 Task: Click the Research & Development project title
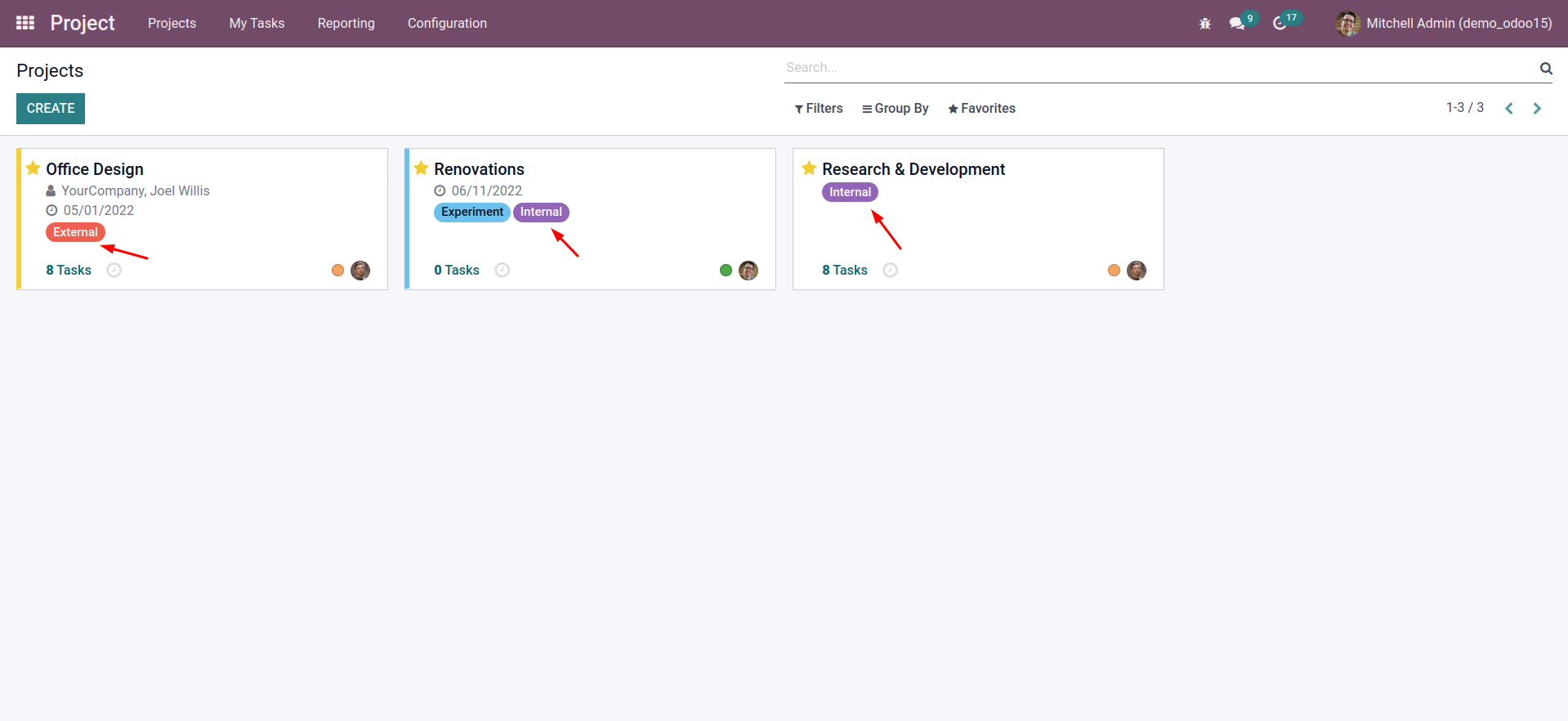(x=914, y=169)
